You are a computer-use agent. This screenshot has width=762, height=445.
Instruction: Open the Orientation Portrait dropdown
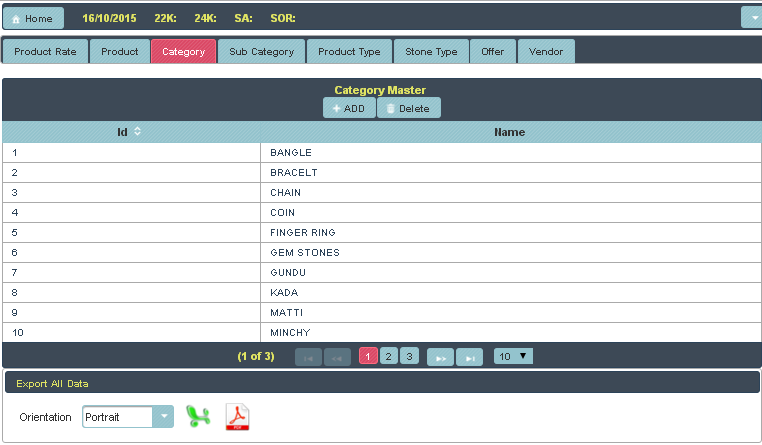(x=162, y=417)
